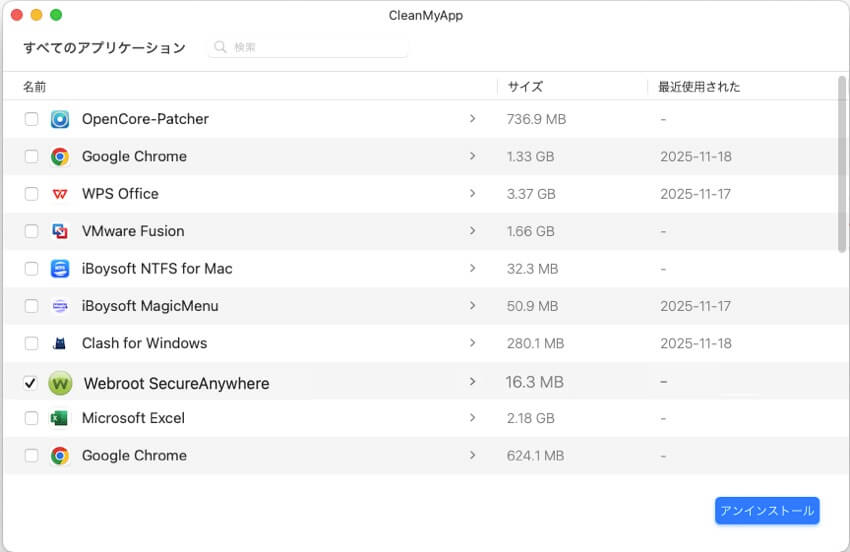The height and width of the screenshot is (552, 850).
Task: Select the Clash for Windows name
Action: [145, 343]
